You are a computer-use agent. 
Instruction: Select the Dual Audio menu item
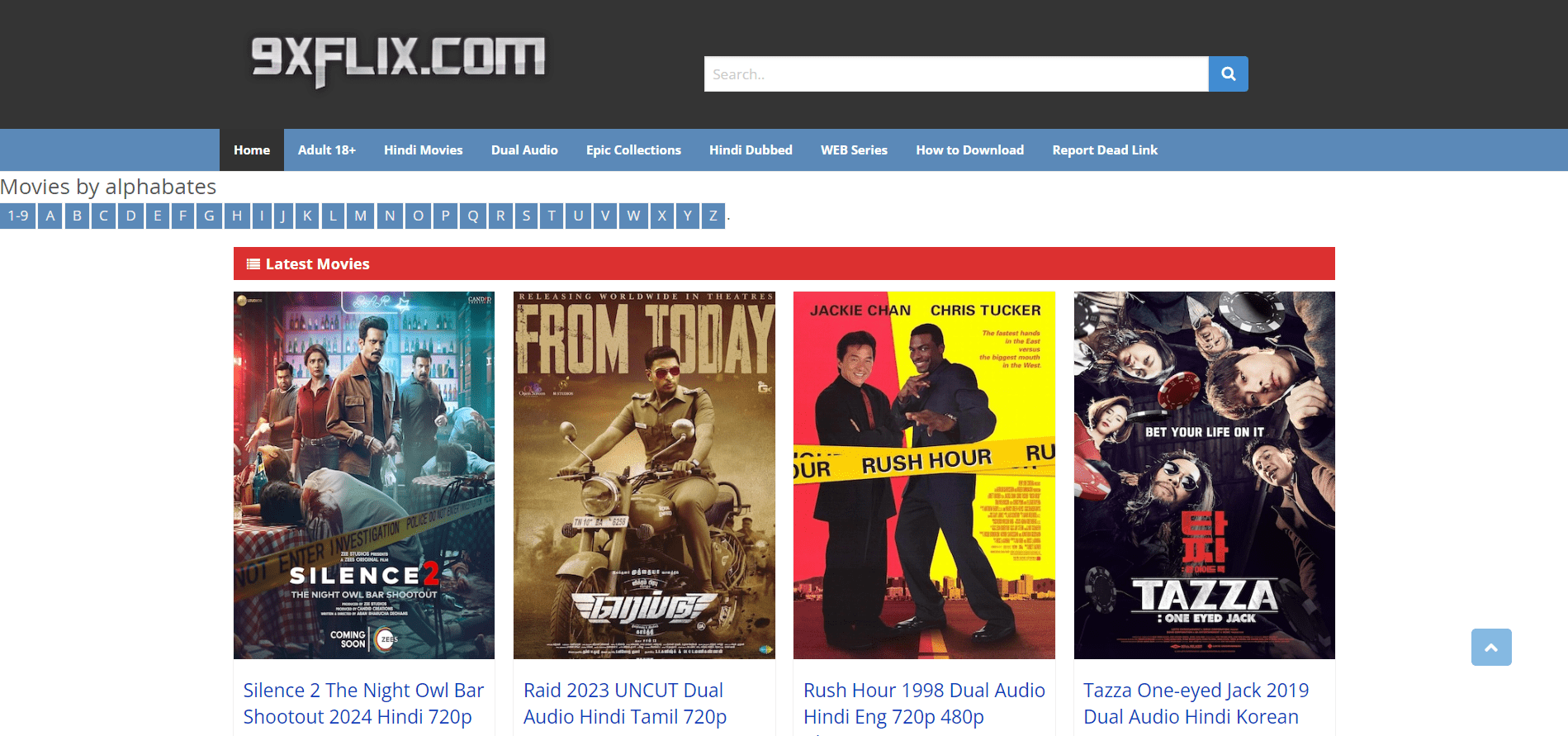[x=524, y=150]
